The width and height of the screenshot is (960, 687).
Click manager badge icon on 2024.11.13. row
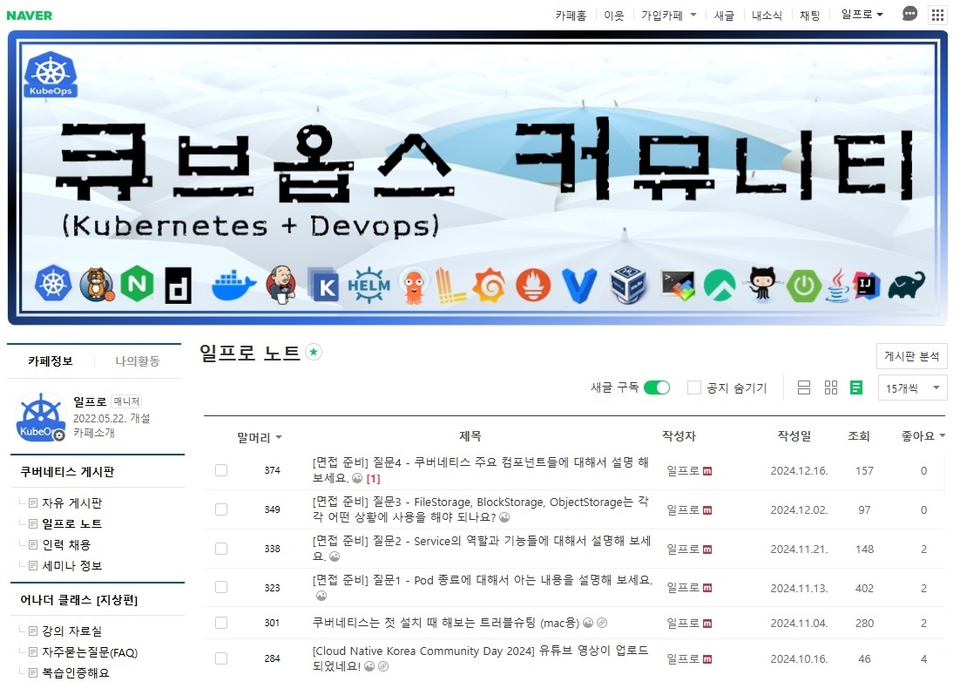click(707, 588)
